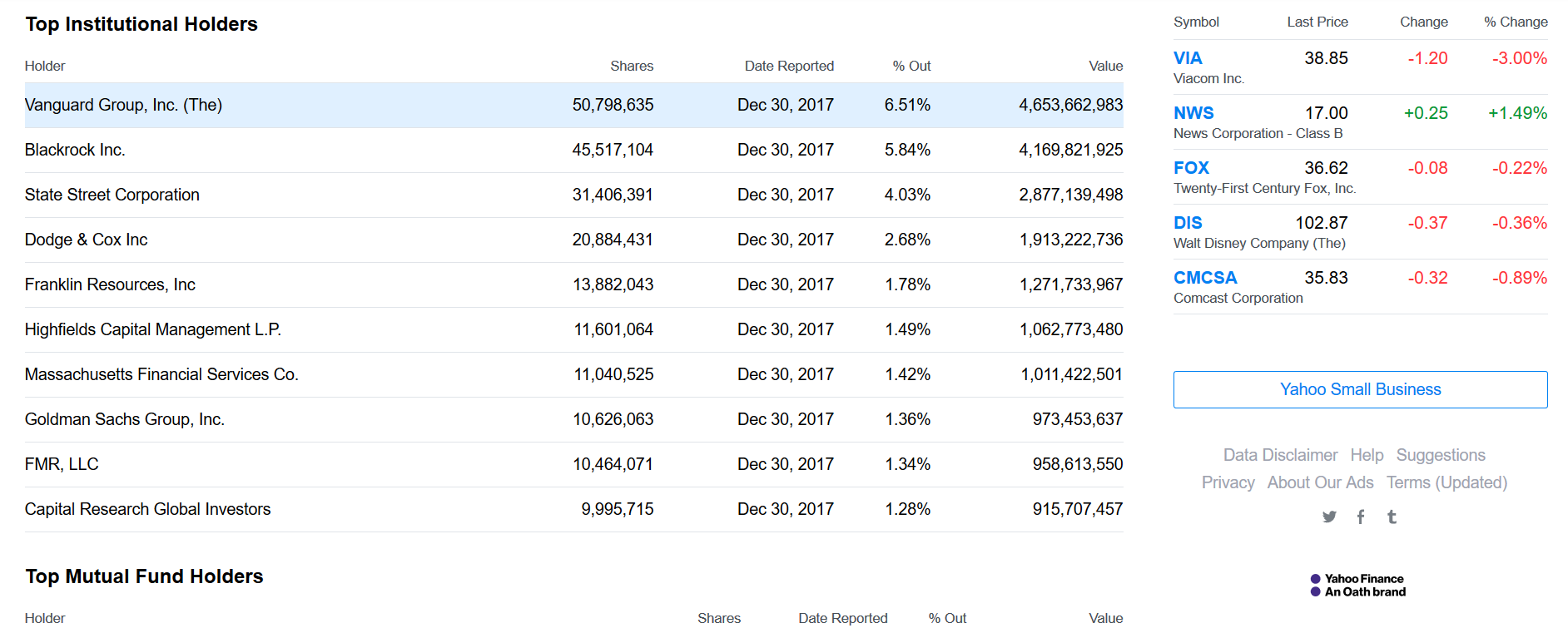The height and width of the screenshot is (628, 1568).
Task: Open the FOX ticker symbol link
Action: 1191,168
